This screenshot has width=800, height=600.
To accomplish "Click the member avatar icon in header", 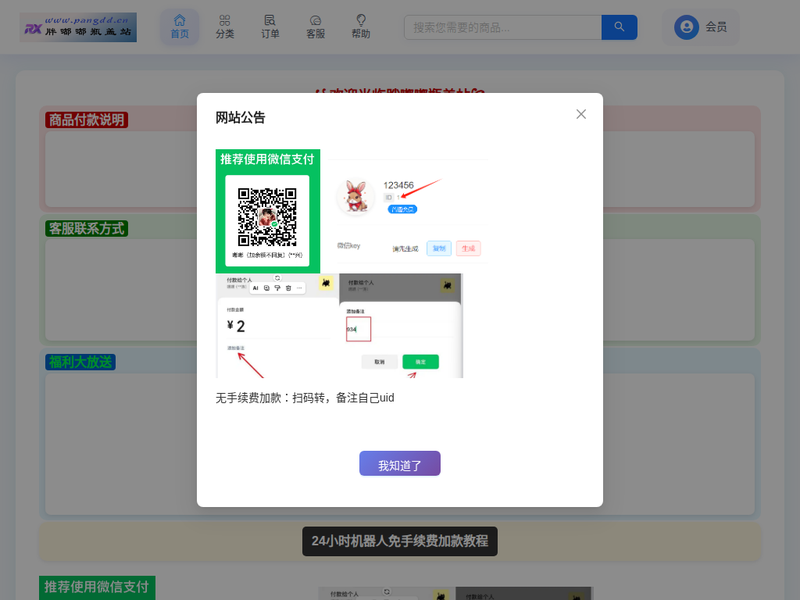I will [687, 27].
